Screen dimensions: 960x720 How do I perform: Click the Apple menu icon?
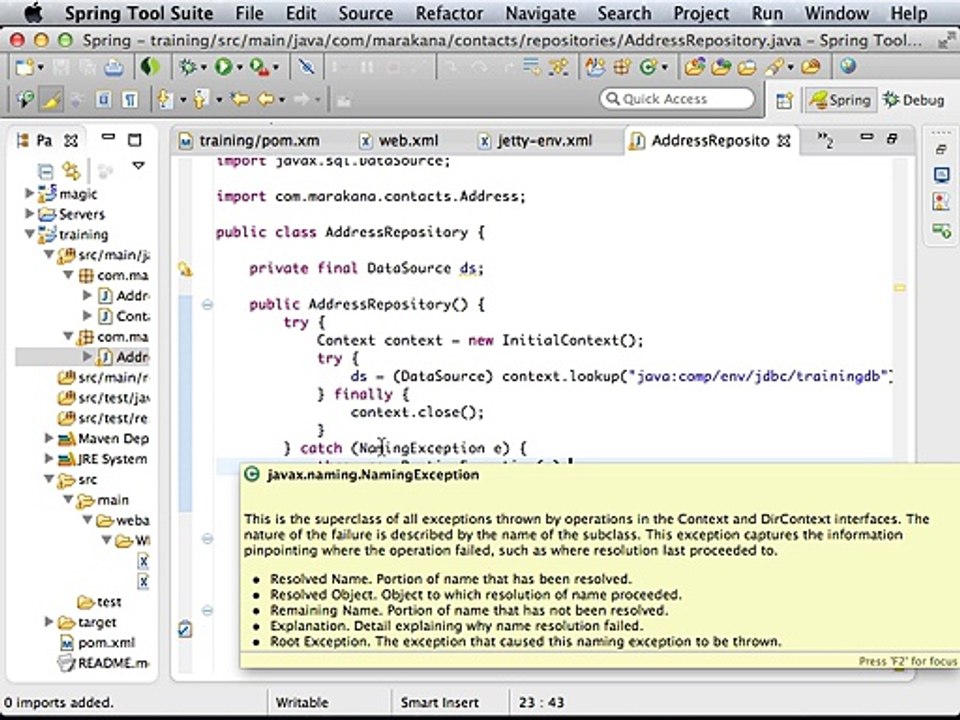click(34, 13)
